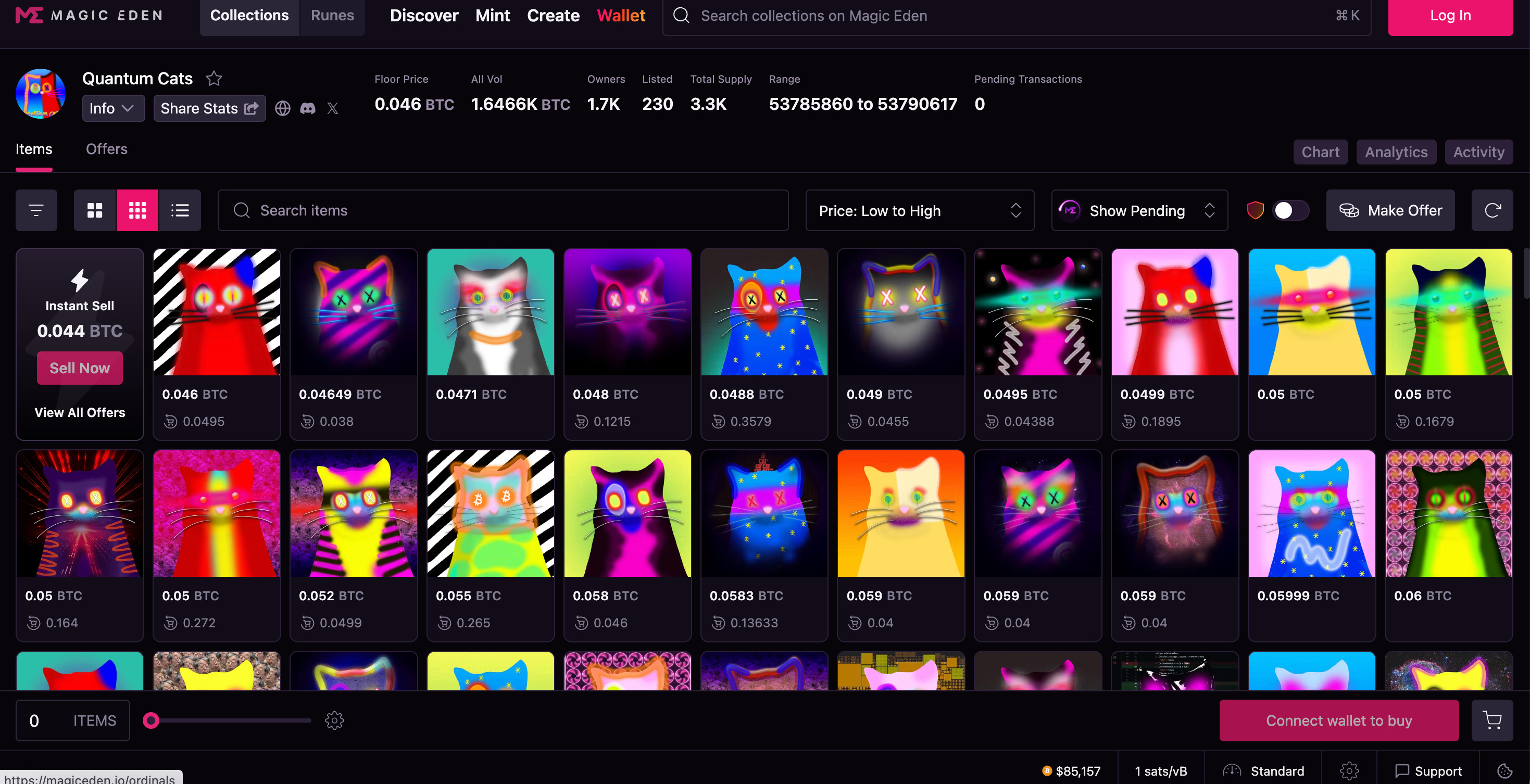1530x784 pixels.
Task: Favorite Quantum Cats with star icon
Action: pos(214,79)
